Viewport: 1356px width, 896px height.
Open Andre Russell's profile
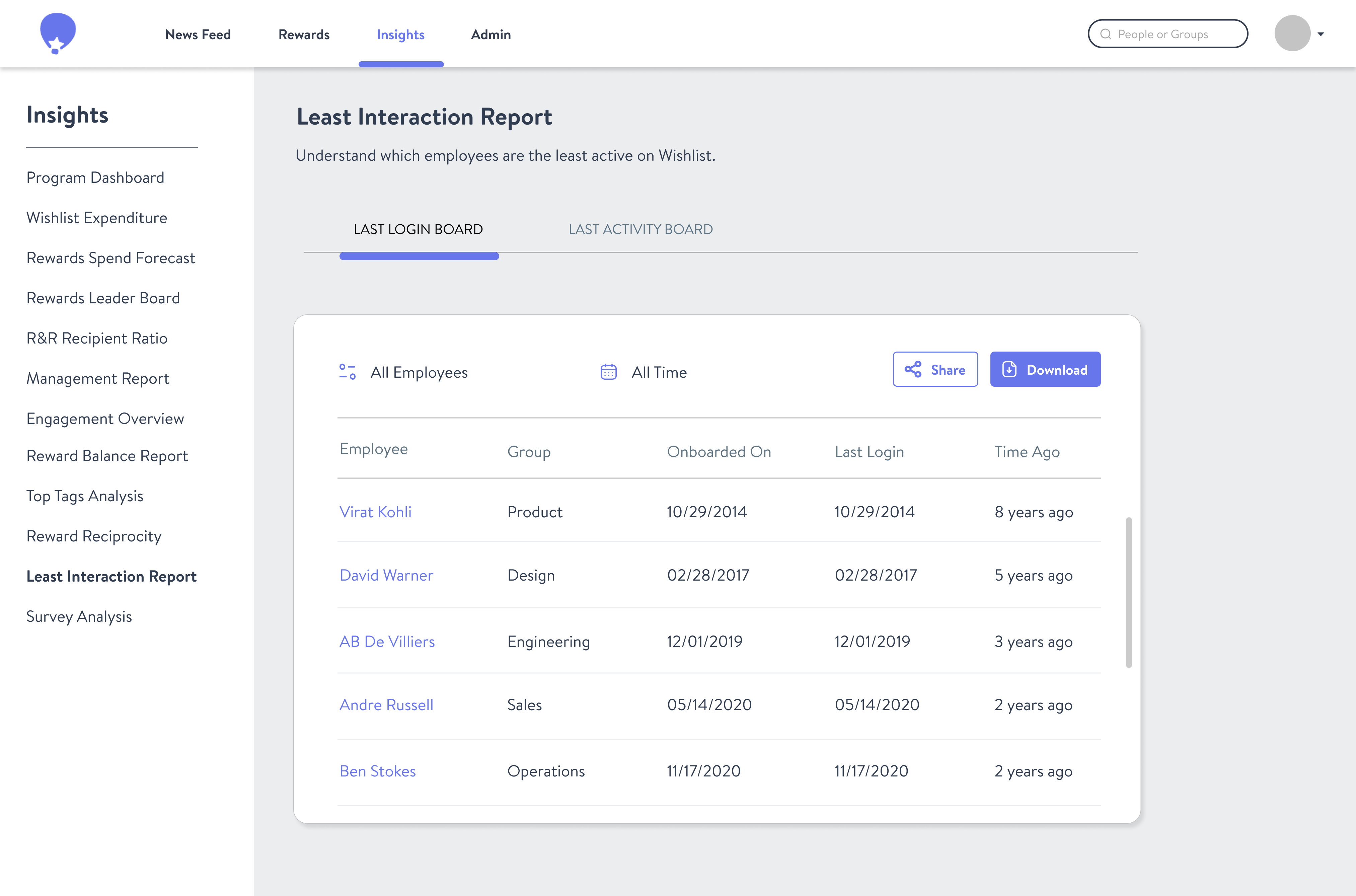386,705
